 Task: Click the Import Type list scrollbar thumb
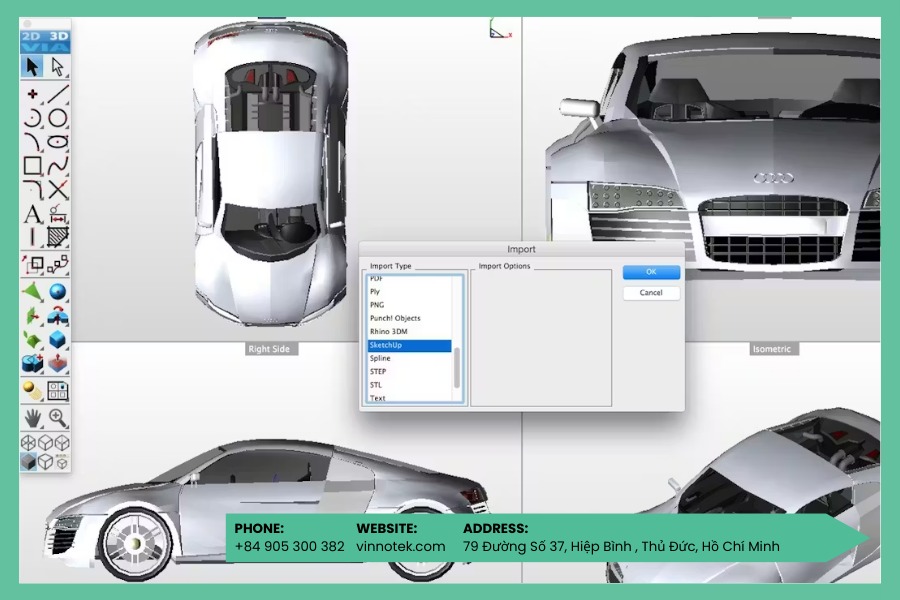point(457,367)
